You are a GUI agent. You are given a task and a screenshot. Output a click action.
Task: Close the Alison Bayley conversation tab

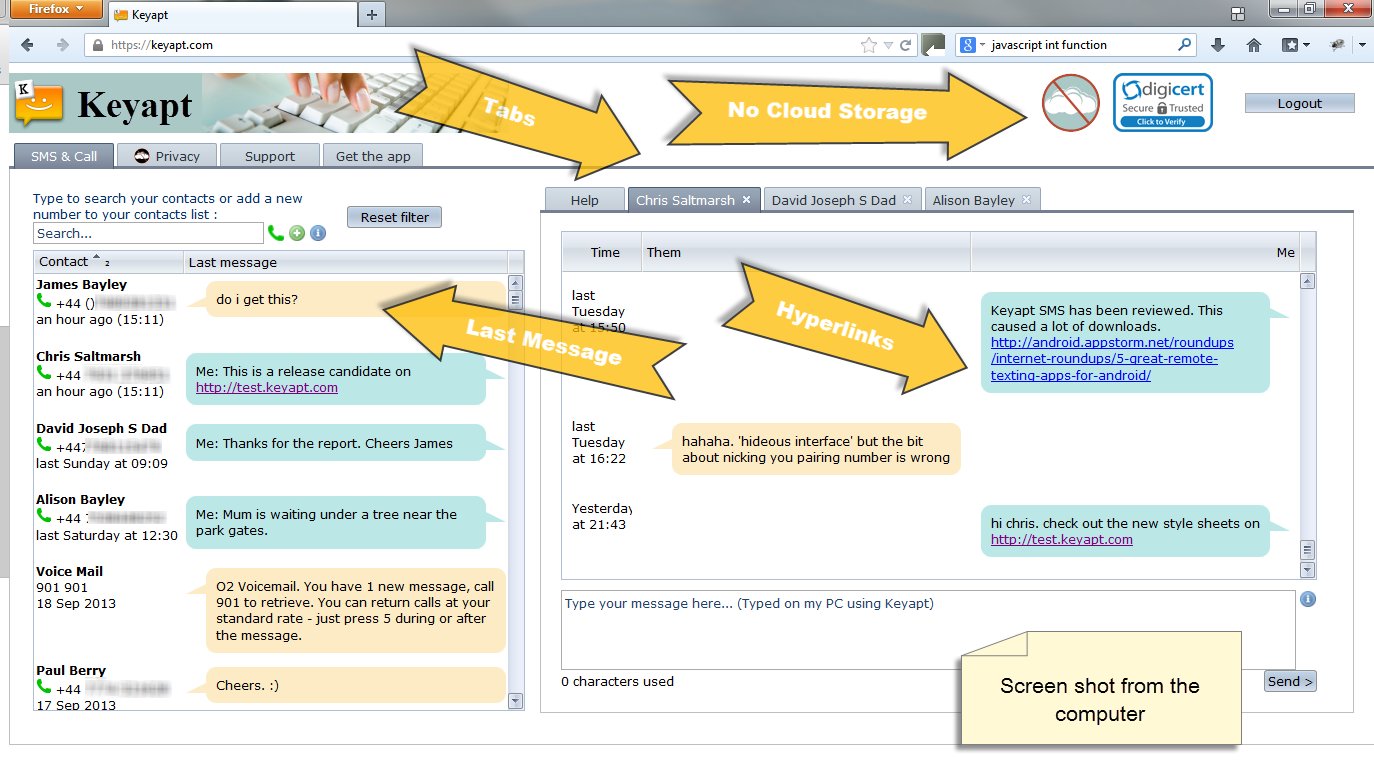pos(1026,200)
